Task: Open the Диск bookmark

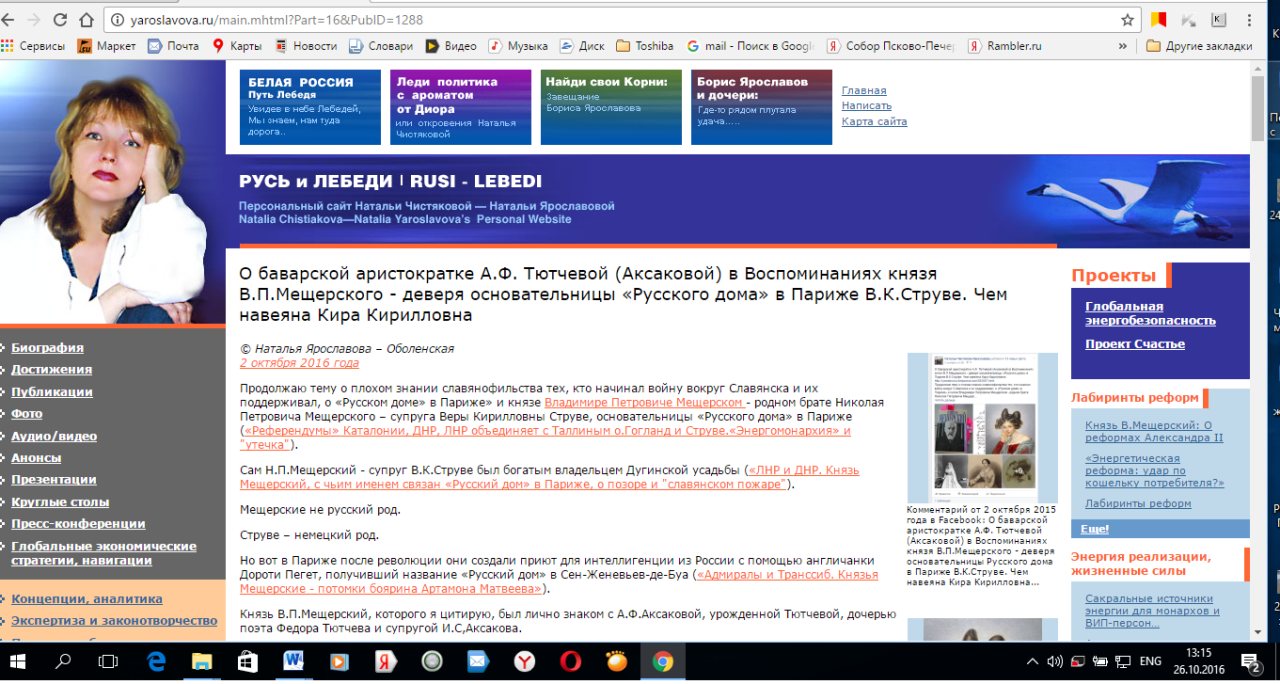Action: coord(582,46)
